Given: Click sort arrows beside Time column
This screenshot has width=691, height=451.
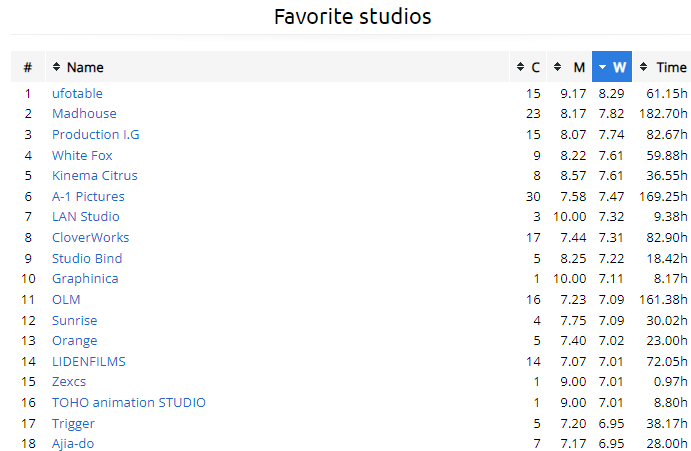Looking at the screenshot, I should (x=643, y=67).
